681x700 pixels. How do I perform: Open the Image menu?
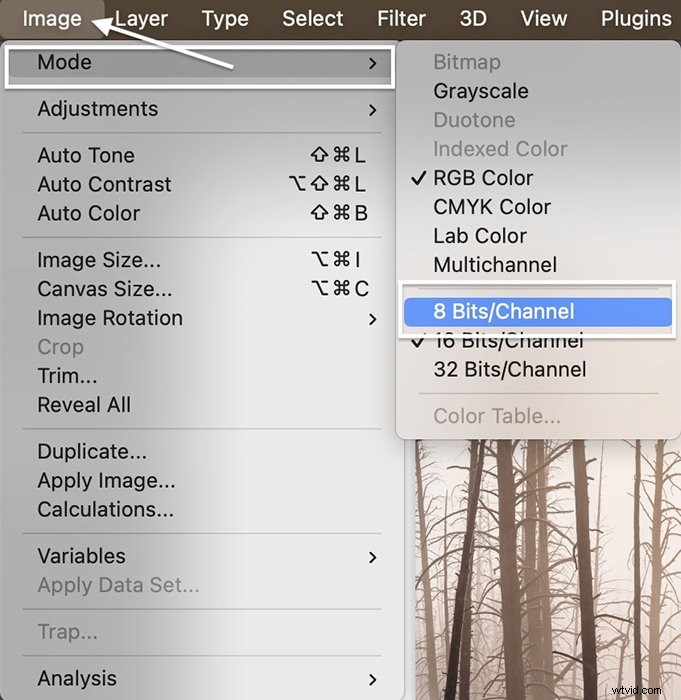tap(52, 19)
